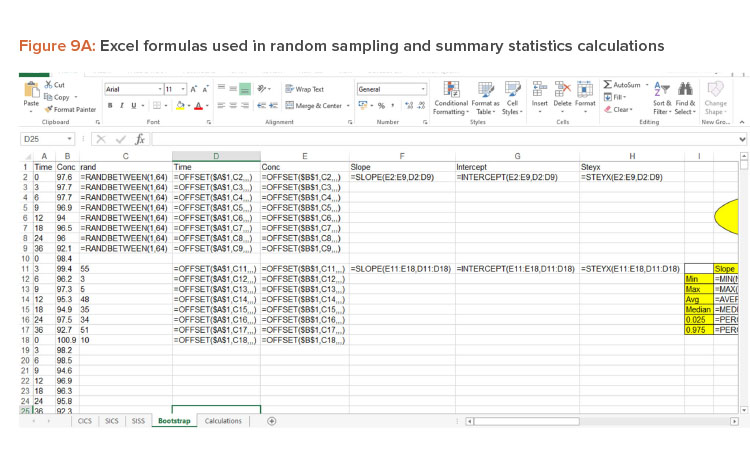750x450 pixels.
Task: Open Conditional Formatting menu
Action: [451, 99]
